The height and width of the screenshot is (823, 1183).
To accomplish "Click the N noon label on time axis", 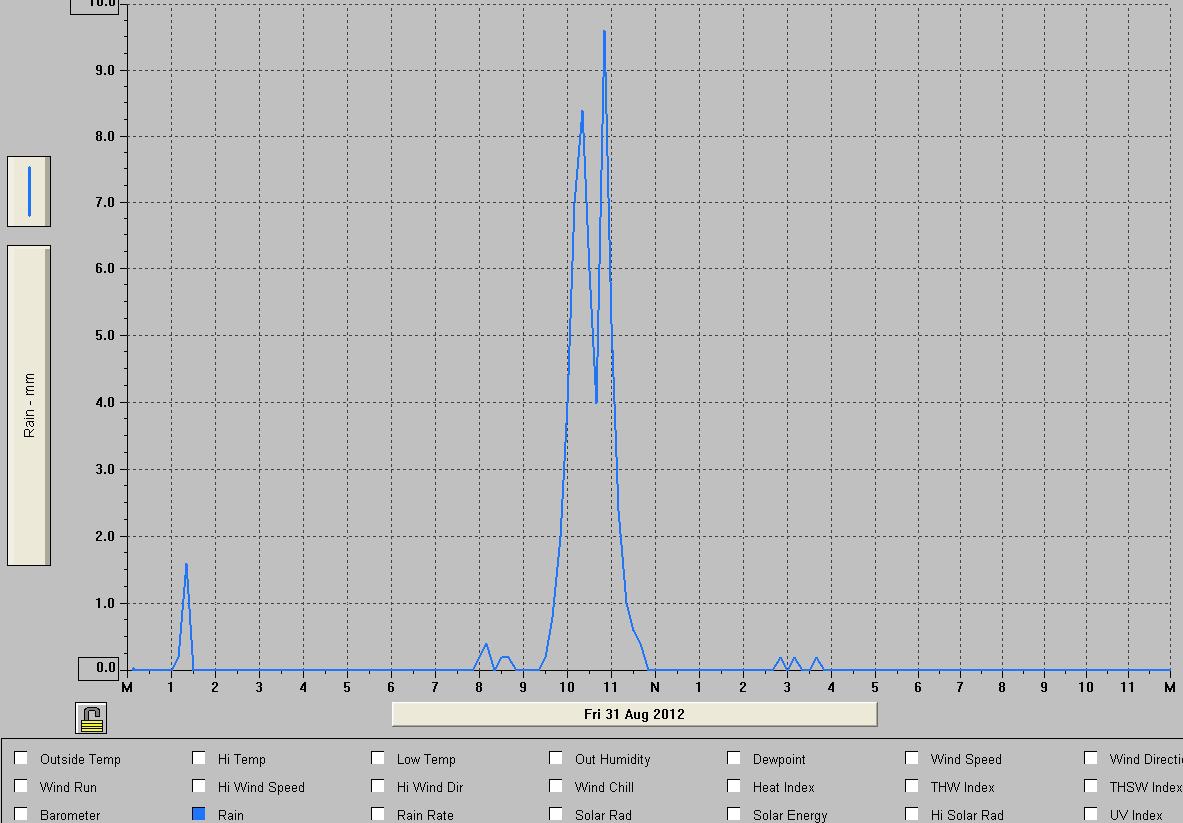I will (655, 687).
